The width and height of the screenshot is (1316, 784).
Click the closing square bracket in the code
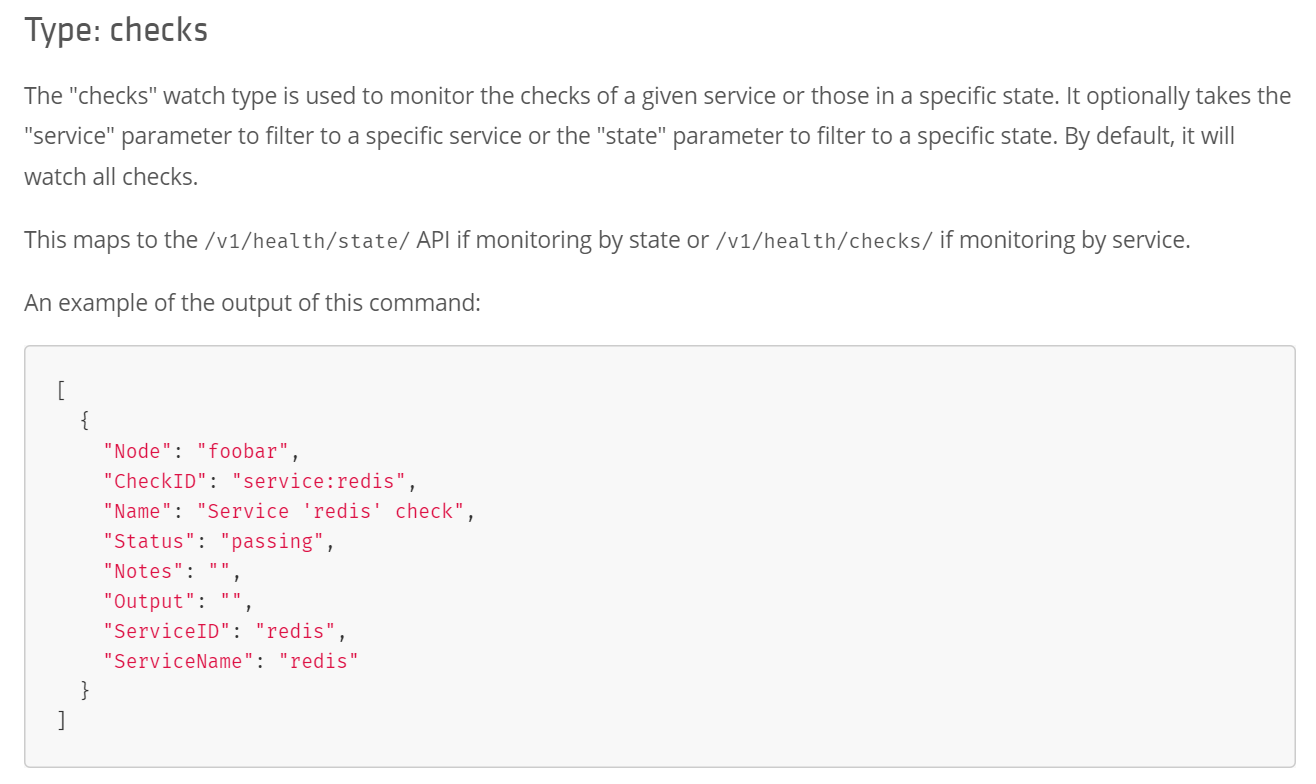click(62, 720)
